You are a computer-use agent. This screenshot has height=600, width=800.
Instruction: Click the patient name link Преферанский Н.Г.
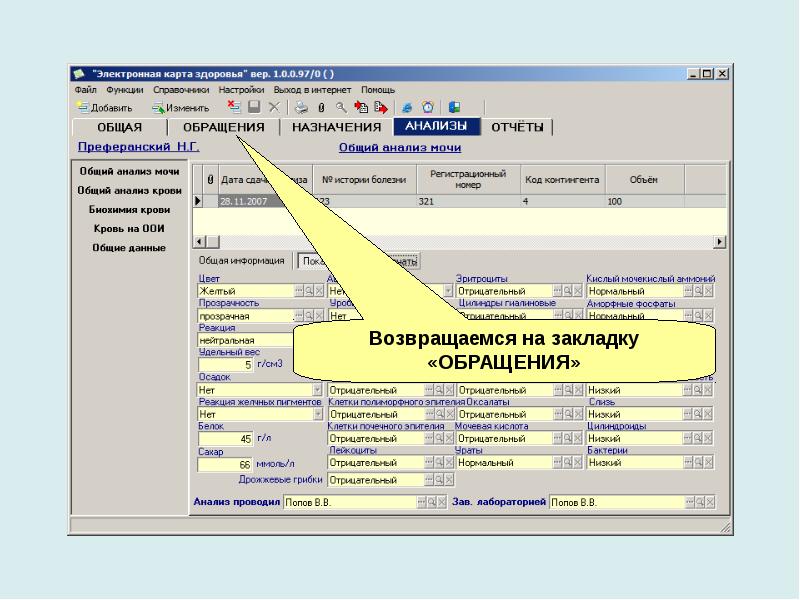pos(139,146)
